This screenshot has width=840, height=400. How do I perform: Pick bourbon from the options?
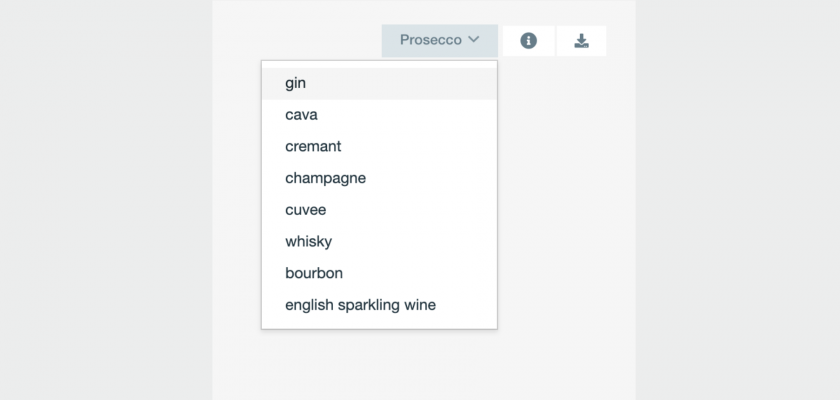[x=314, y=273]
